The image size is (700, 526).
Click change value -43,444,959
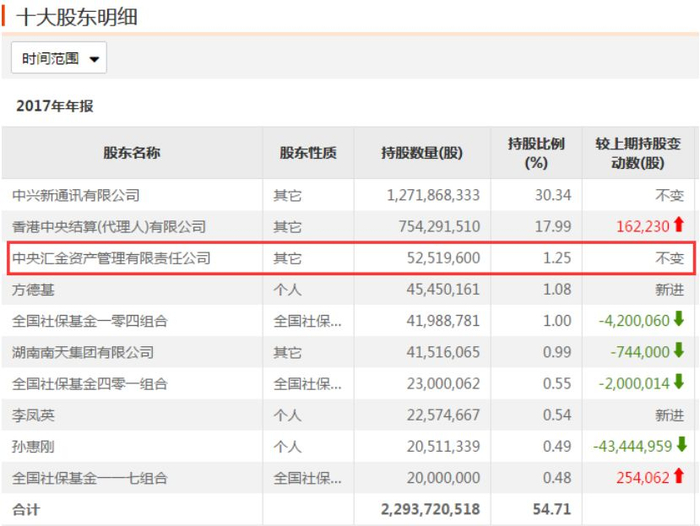[633, 447]
